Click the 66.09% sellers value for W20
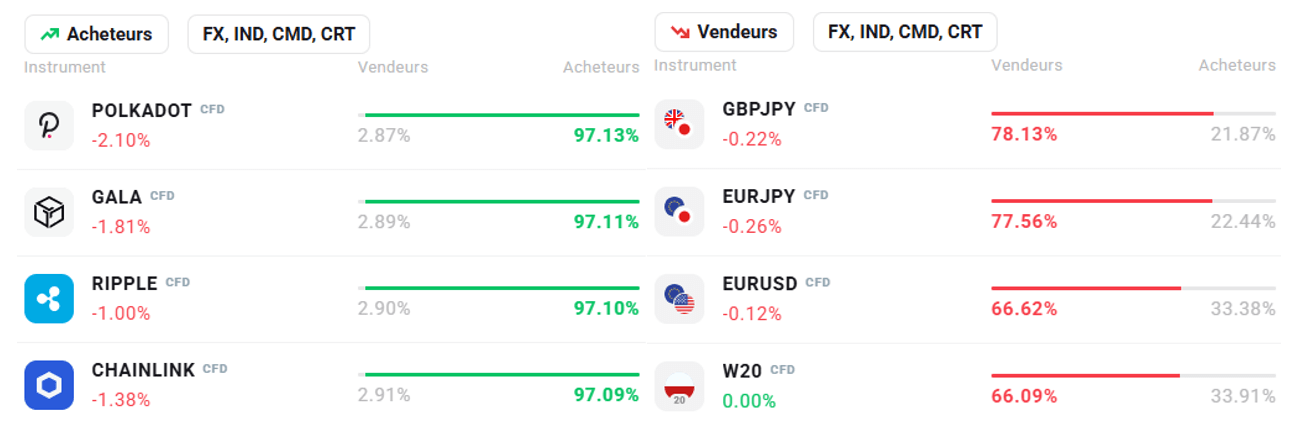This screenshot has width=1311, height=432. tap(1024, 396)
